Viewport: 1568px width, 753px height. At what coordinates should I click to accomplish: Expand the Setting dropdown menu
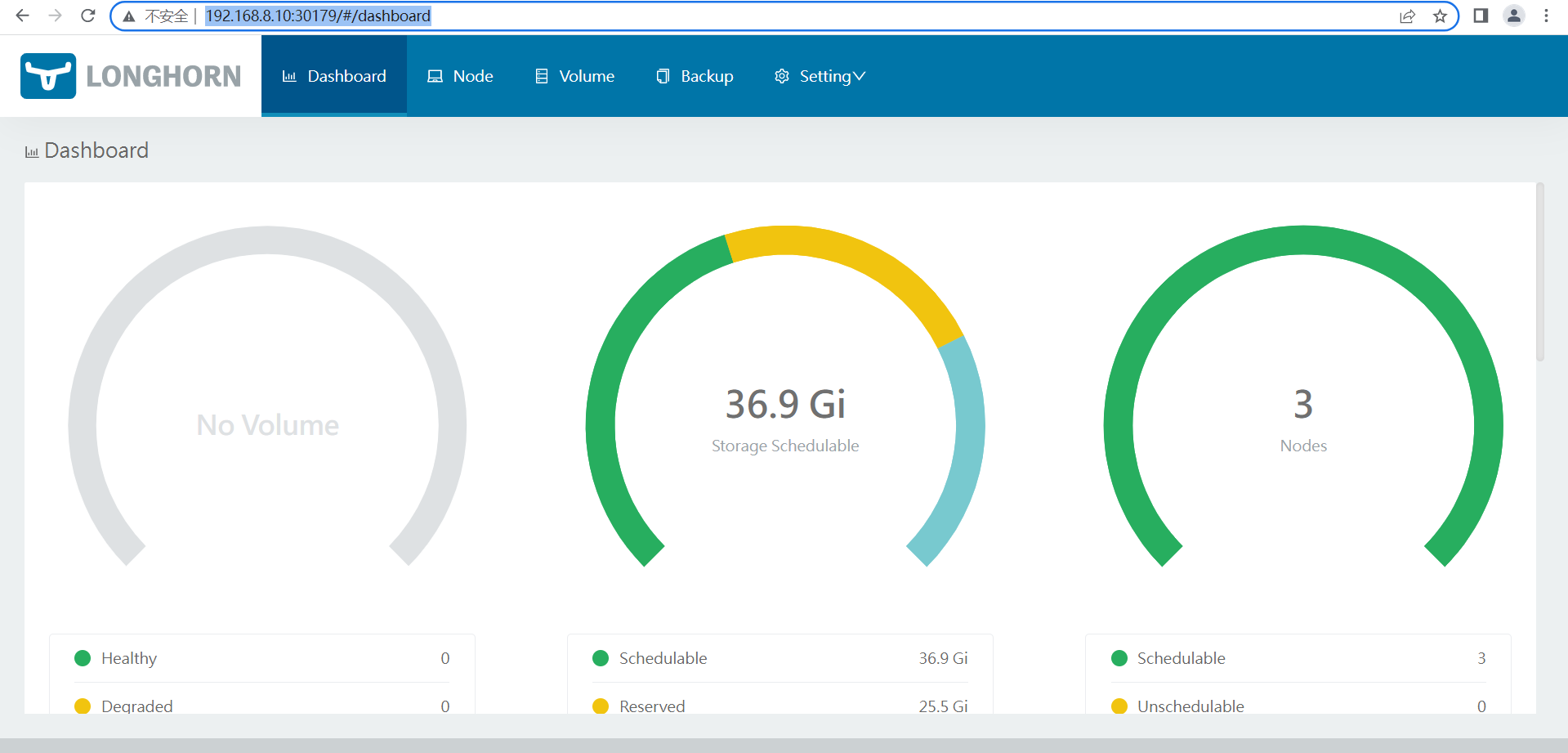click(820, 76)
